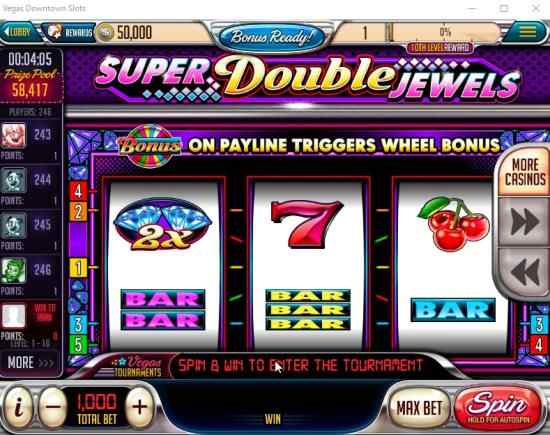Click the Vegas Tournaments logo

pyautogui.click(x=139, y=367)
